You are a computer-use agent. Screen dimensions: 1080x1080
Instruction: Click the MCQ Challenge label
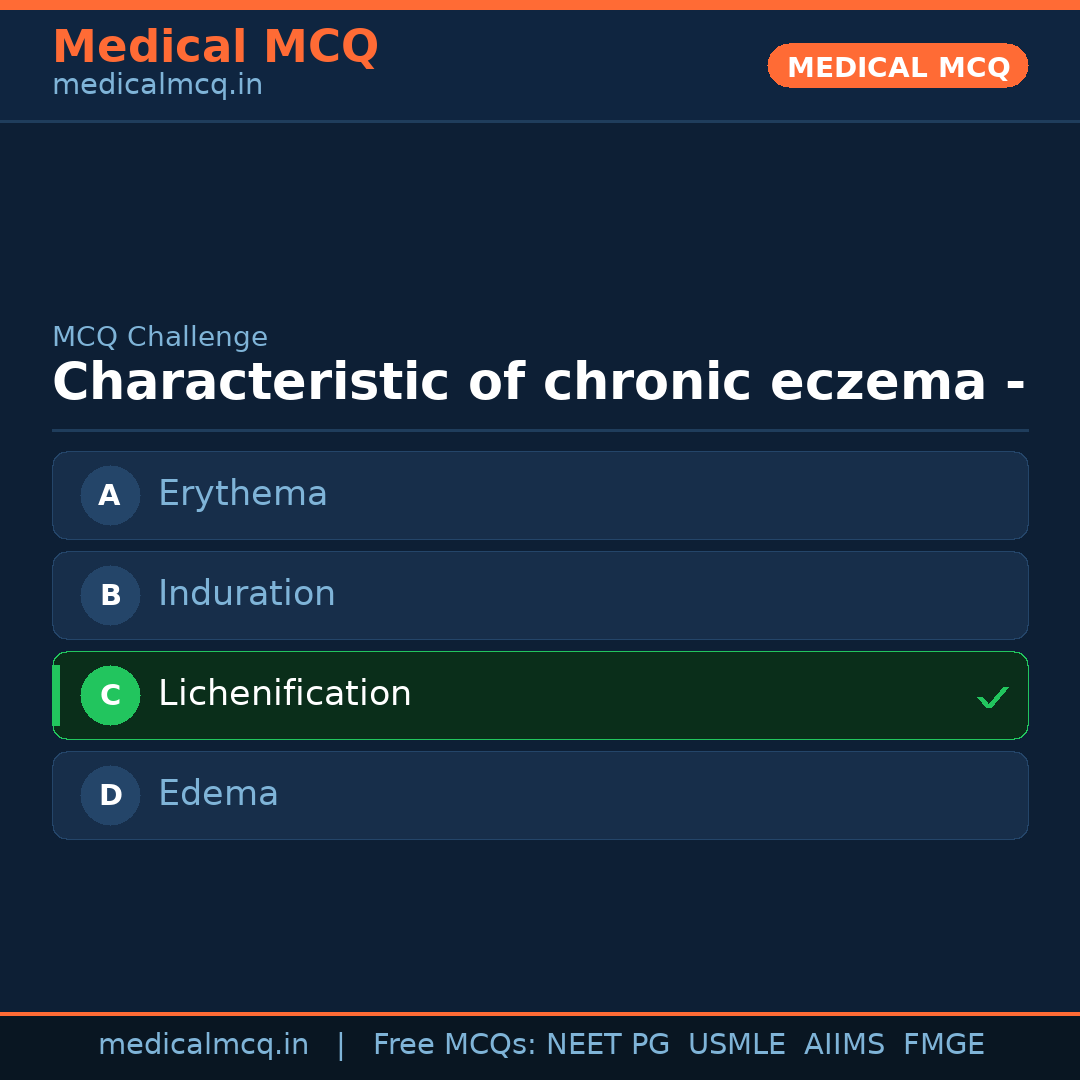pyautogui.click(x=160, y=338)
